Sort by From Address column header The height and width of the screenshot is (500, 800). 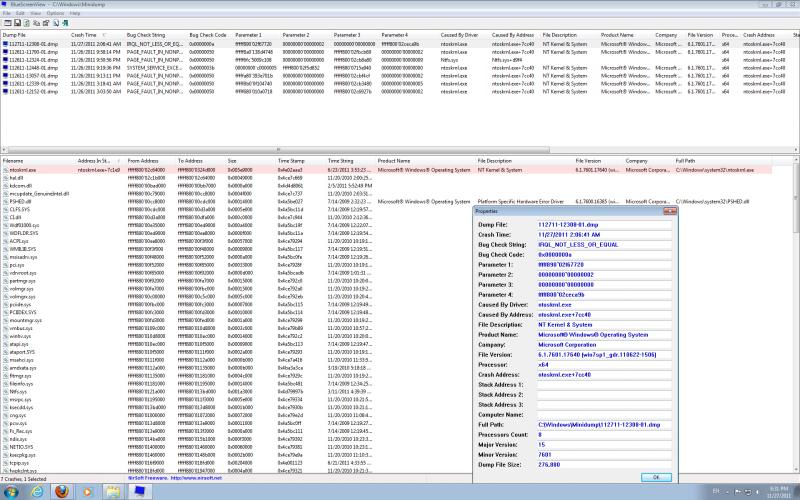point(151,161)
